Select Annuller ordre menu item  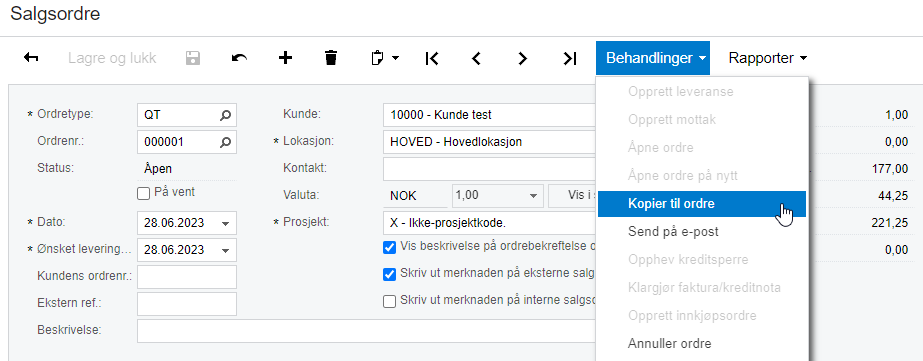(702, 343)
